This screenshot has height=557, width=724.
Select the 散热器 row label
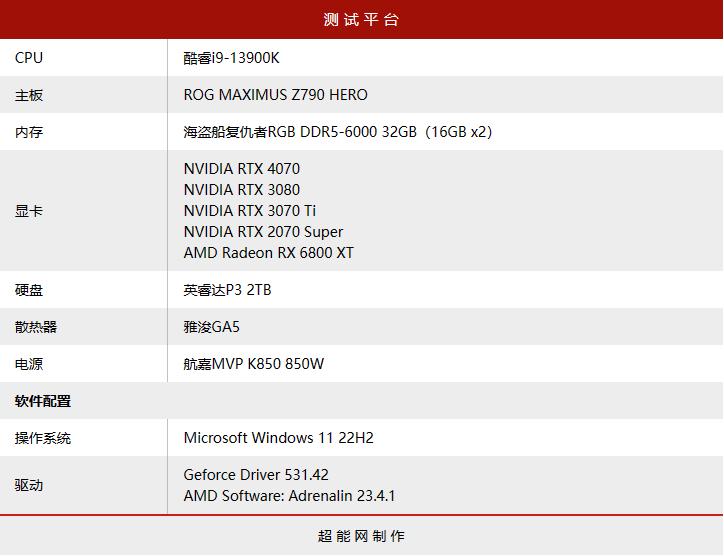(36, 327)
